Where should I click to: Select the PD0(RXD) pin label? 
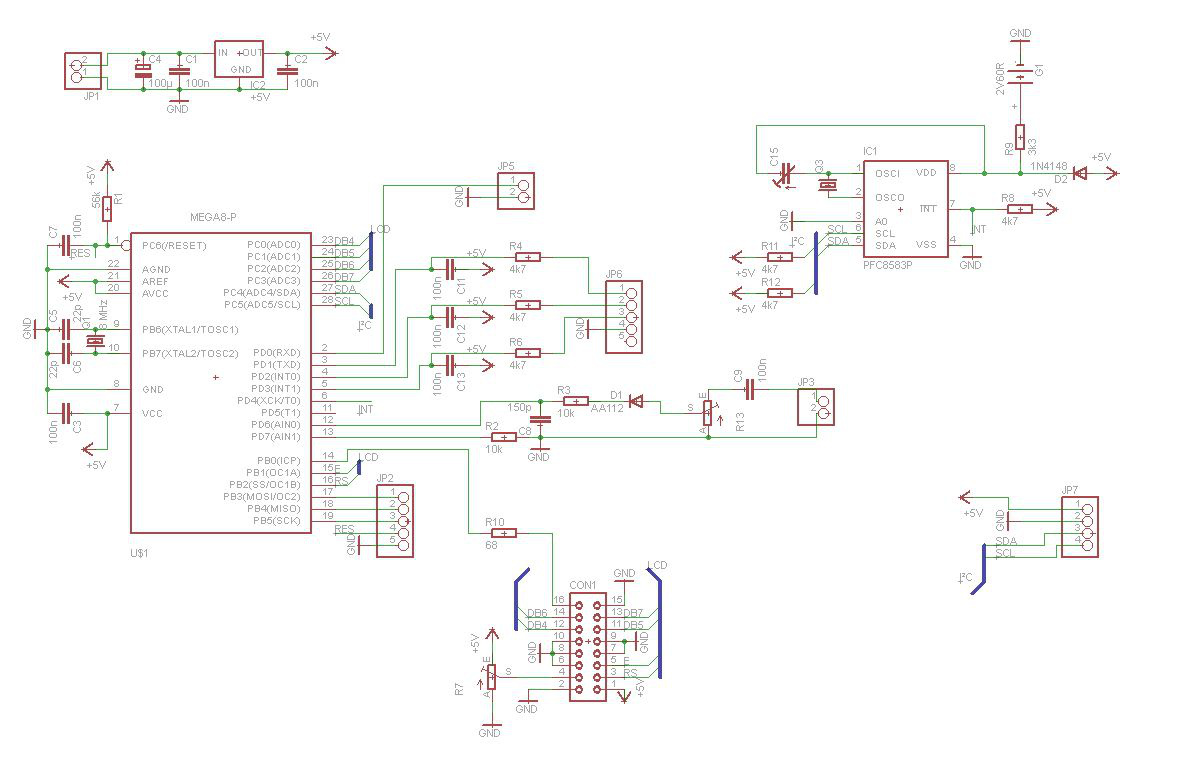(x=276, y=352)
